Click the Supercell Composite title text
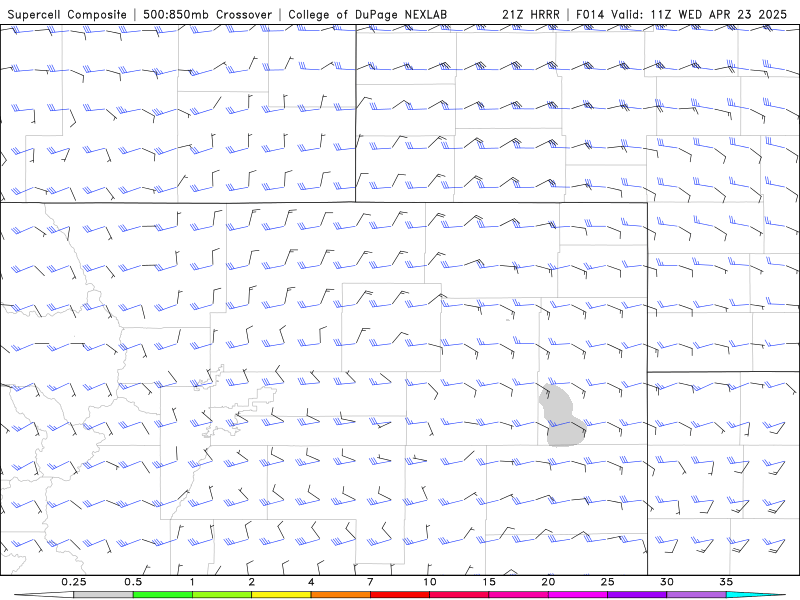 coord(67,14)
